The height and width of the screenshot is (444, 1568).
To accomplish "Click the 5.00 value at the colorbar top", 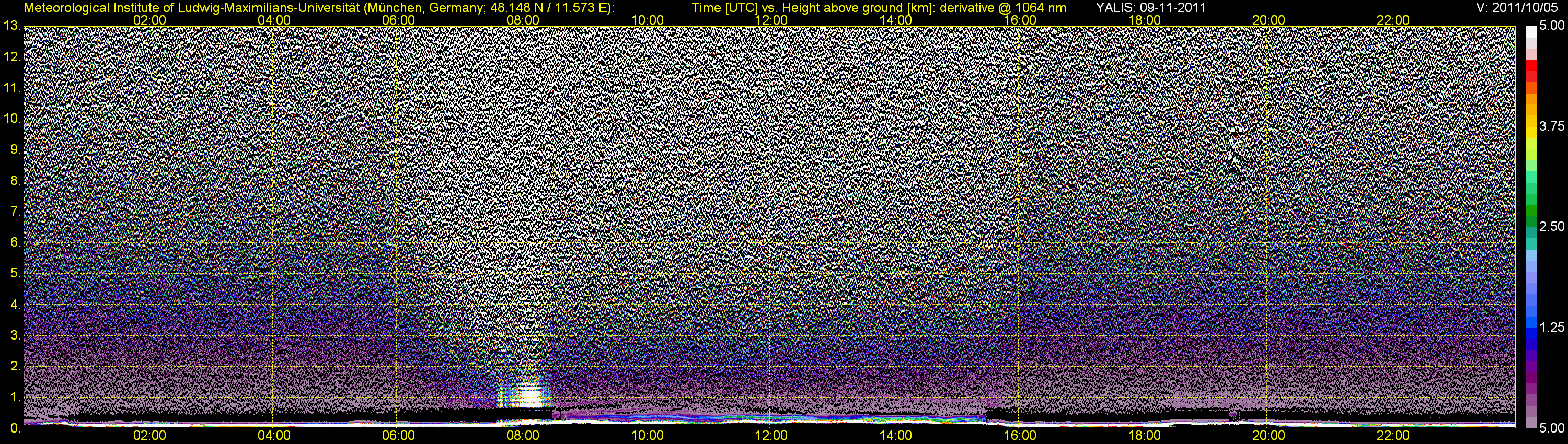I will pos(1552,26).
